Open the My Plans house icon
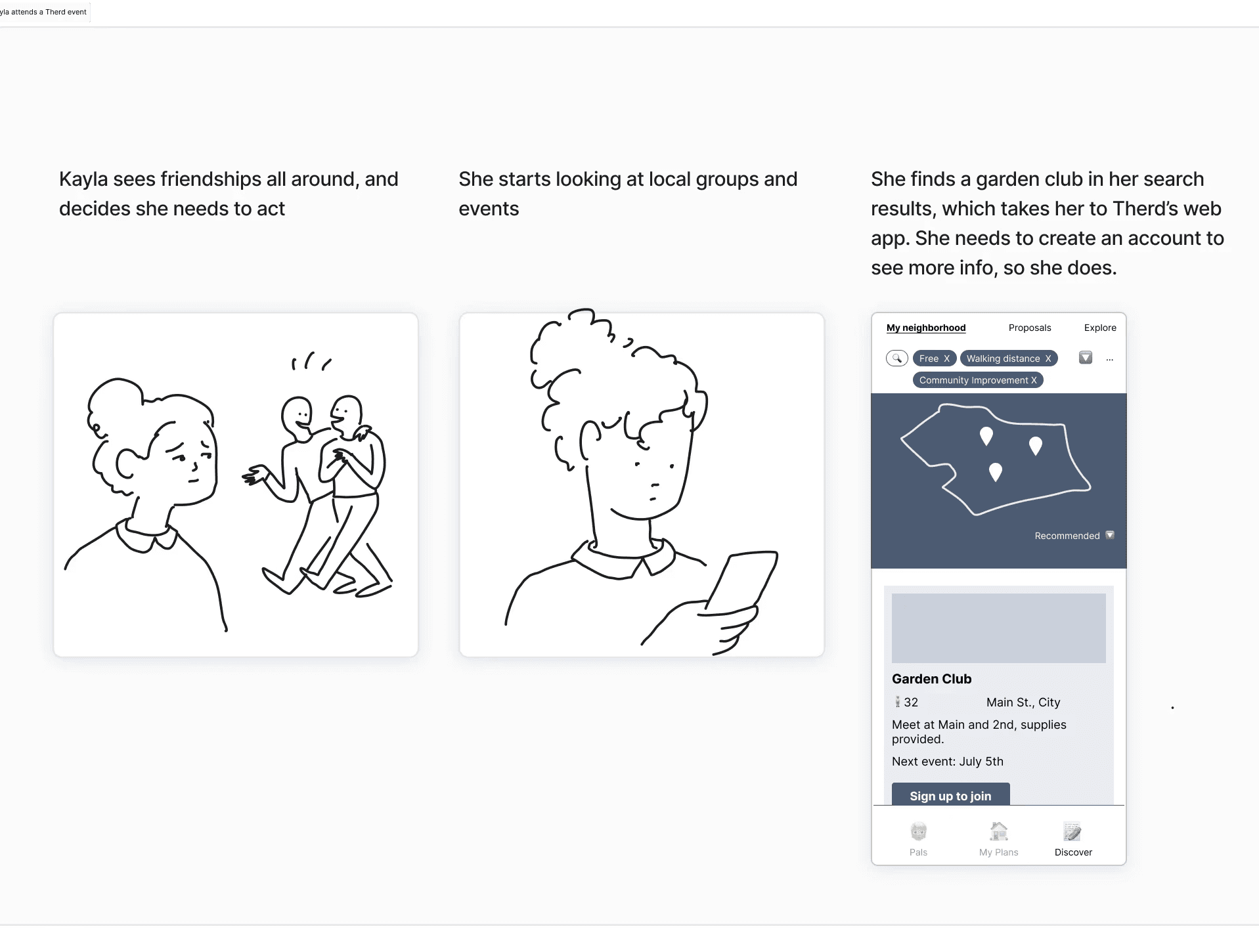The width and height of the screenshot is (1259, 952). pos(999,832)
